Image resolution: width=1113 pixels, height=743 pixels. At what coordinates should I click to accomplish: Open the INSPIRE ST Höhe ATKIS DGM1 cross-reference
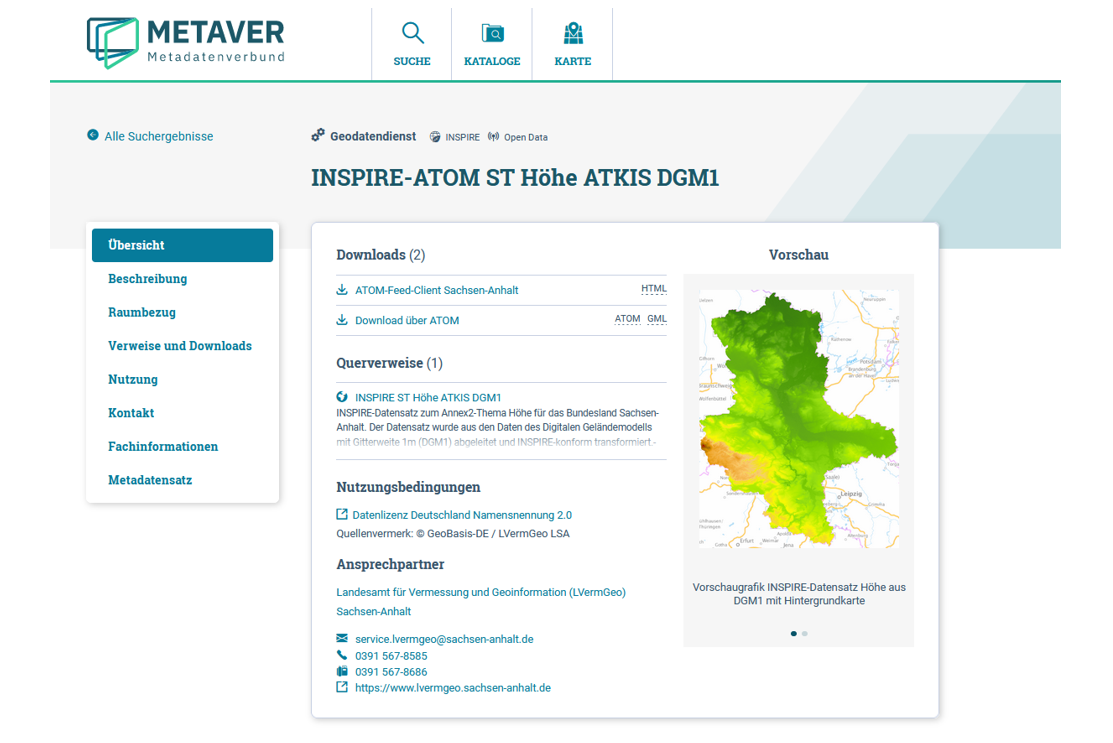click(x=428, y=397)
